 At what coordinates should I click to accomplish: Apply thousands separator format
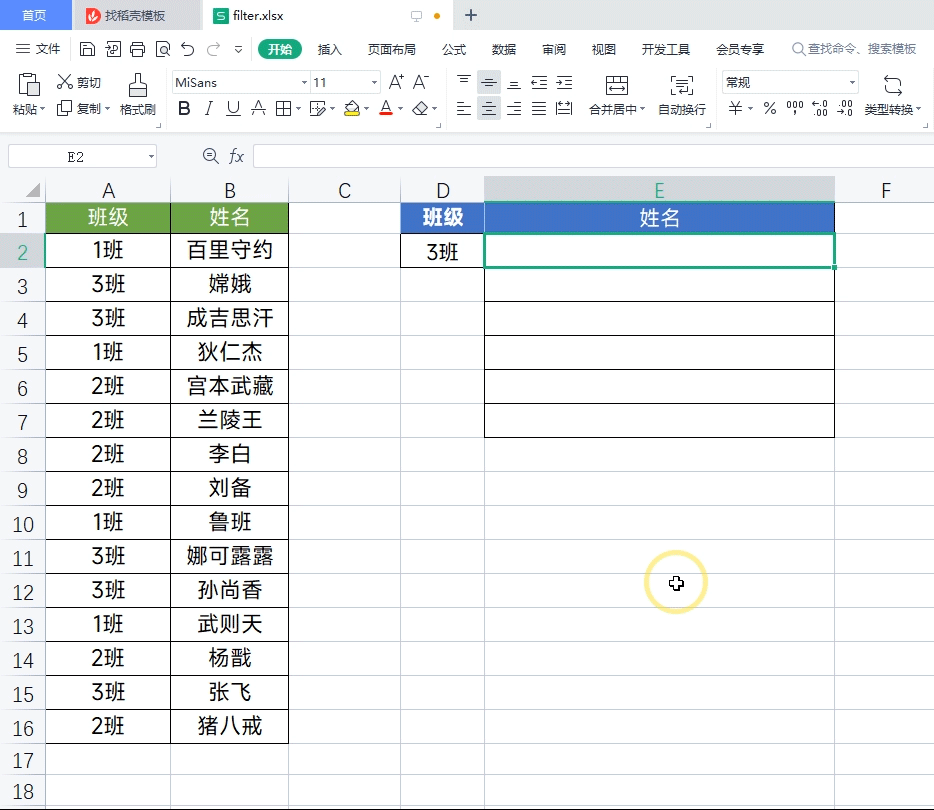point(795,108)
